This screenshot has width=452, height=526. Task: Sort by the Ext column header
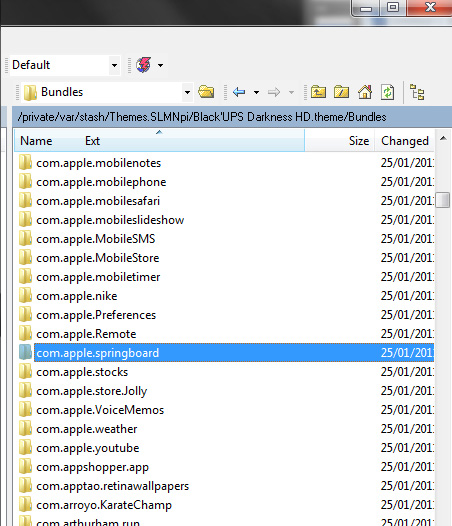point(92,141)
